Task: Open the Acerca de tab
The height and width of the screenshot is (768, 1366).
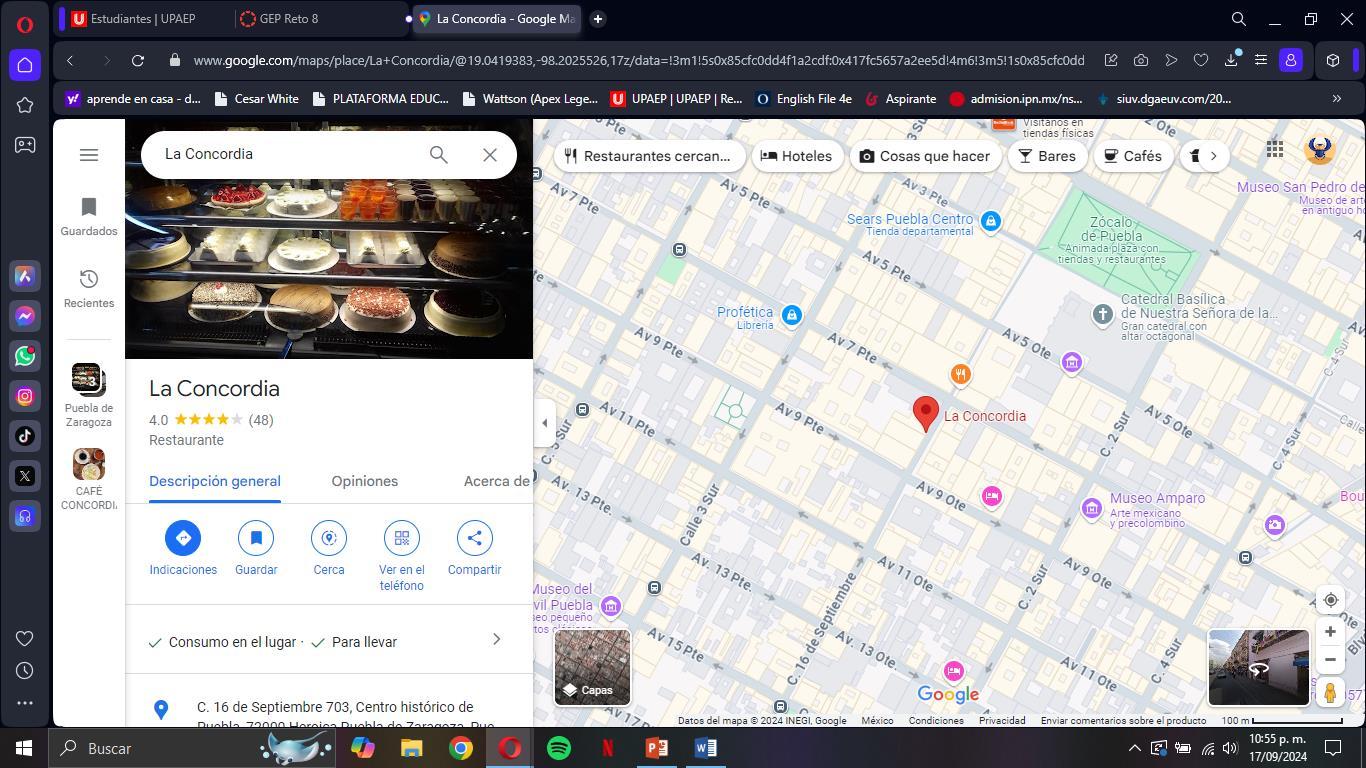Action: (x=497, y=481)
